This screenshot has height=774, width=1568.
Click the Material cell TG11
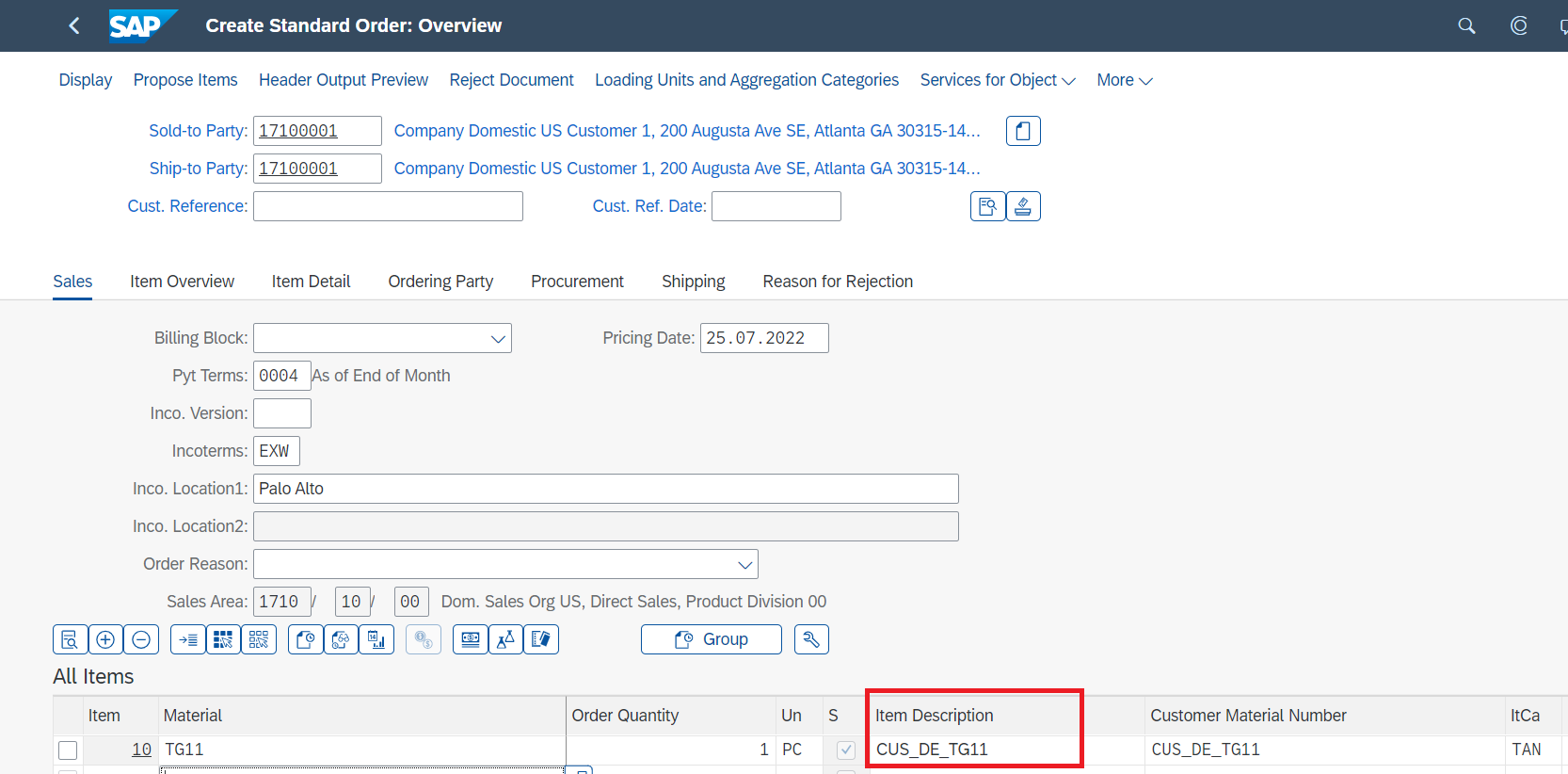pos(362,750)
